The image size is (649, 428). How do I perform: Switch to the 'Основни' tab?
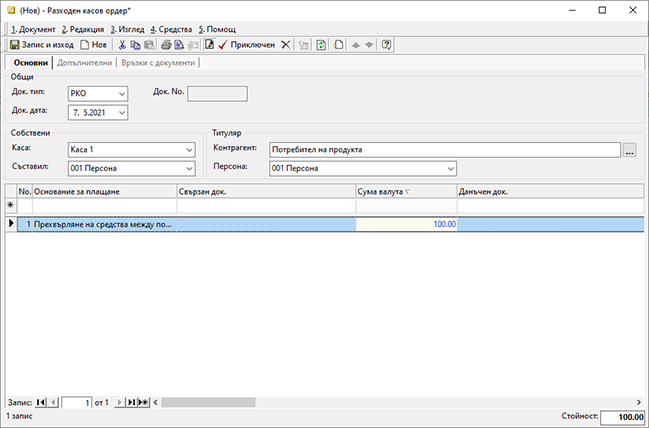tap(31, 63)
